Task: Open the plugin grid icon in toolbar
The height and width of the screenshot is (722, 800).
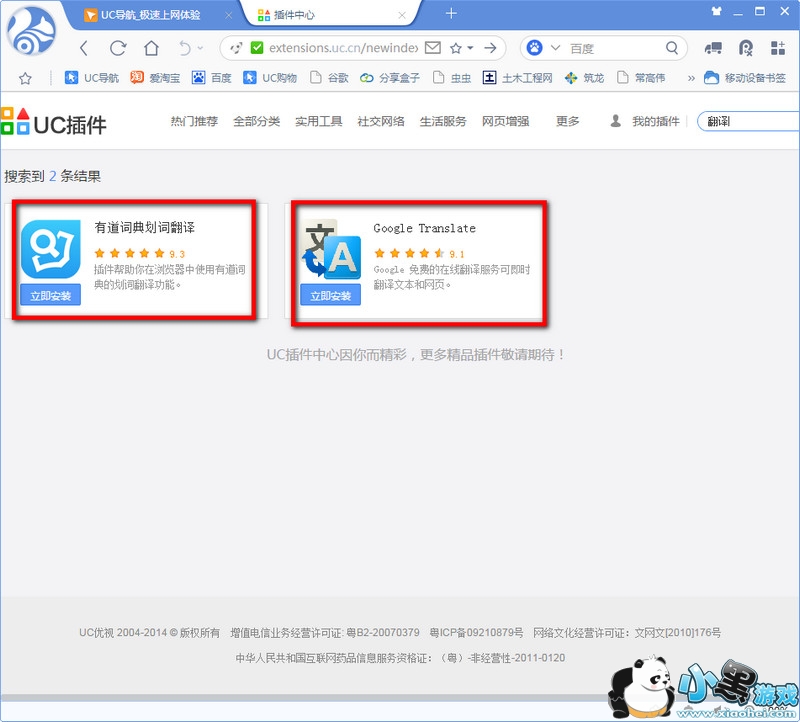Action: (778, 48)
